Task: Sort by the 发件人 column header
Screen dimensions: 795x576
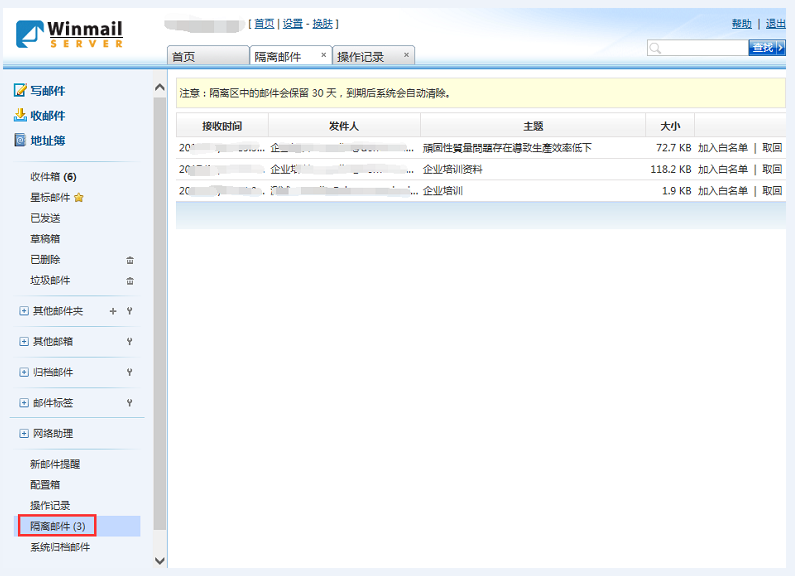Action: (x=344, y=126)
